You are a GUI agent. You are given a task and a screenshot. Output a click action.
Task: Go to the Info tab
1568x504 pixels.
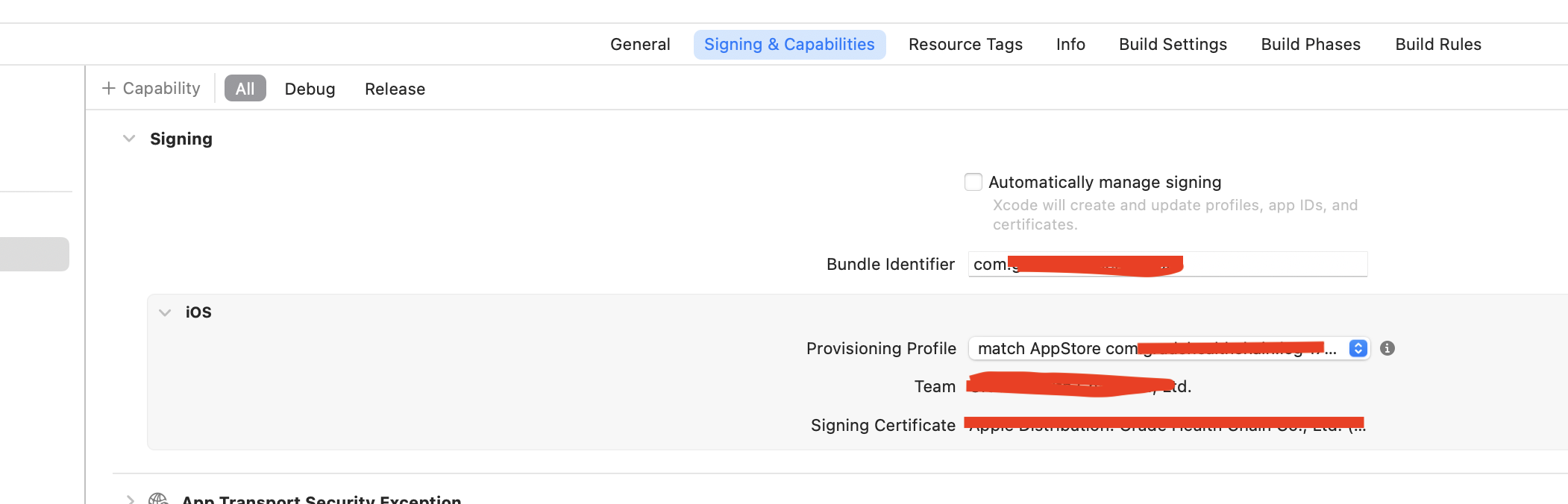pyautogui.click(x=1070, y=45)
